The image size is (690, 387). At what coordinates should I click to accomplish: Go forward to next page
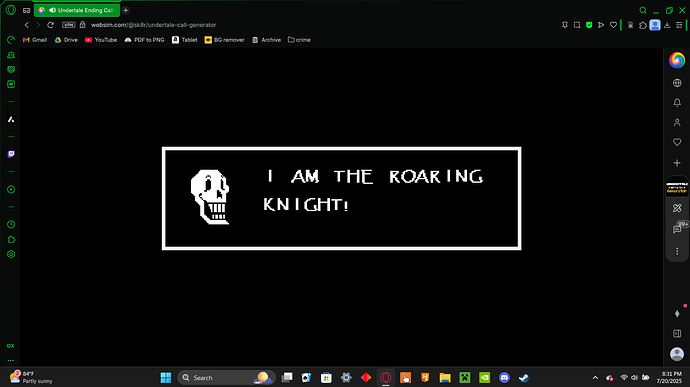pos(38,25)
